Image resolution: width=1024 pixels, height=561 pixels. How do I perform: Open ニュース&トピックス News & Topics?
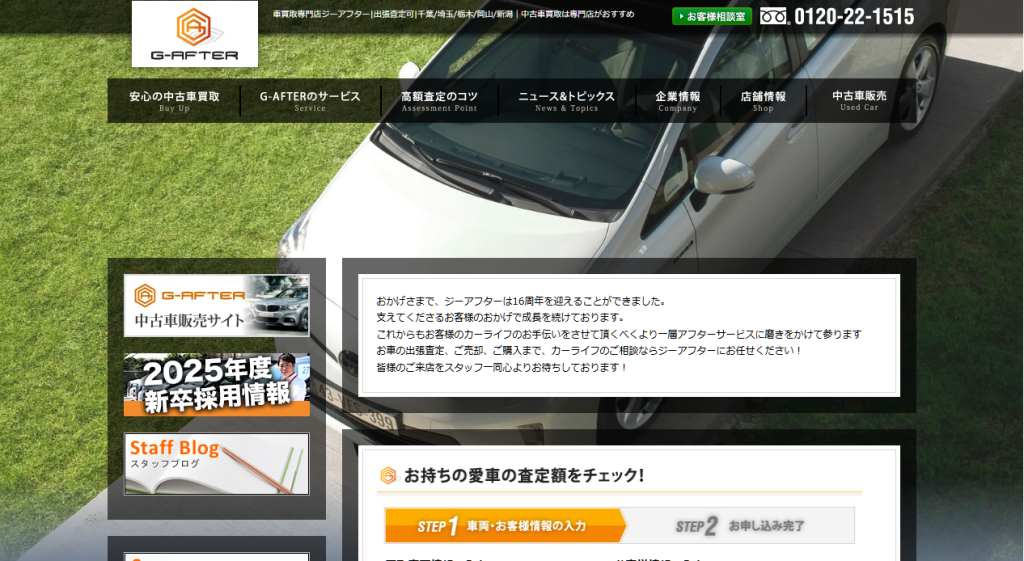click(x=566, y=101)
